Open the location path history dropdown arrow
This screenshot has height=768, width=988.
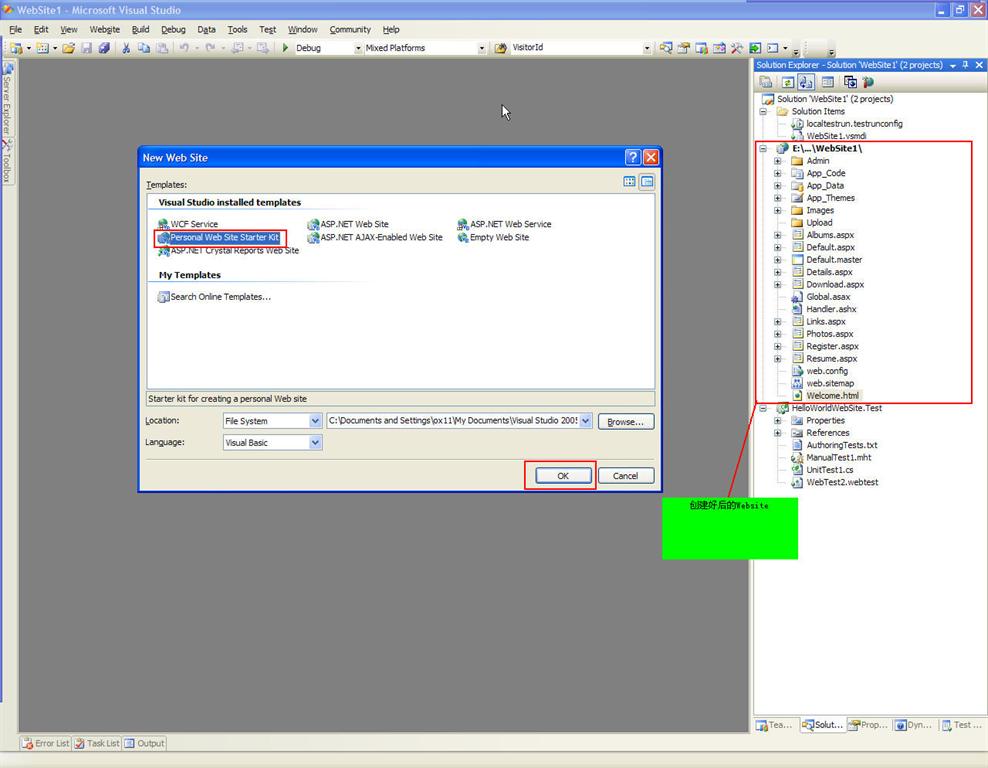[x=586, y=421]
